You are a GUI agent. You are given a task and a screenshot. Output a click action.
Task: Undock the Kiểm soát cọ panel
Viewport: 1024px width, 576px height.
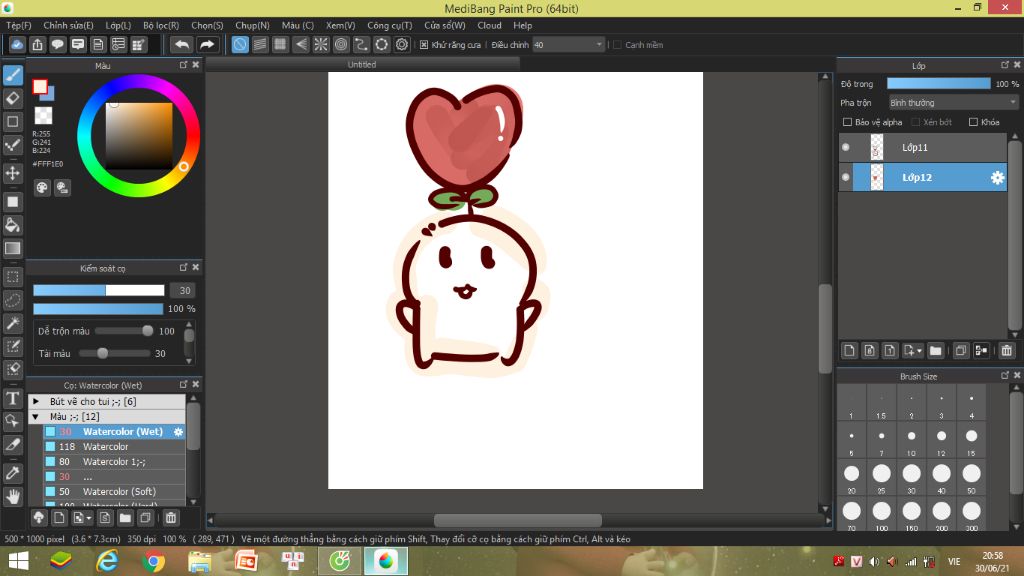pyautogui.click(x=184, y=268)
